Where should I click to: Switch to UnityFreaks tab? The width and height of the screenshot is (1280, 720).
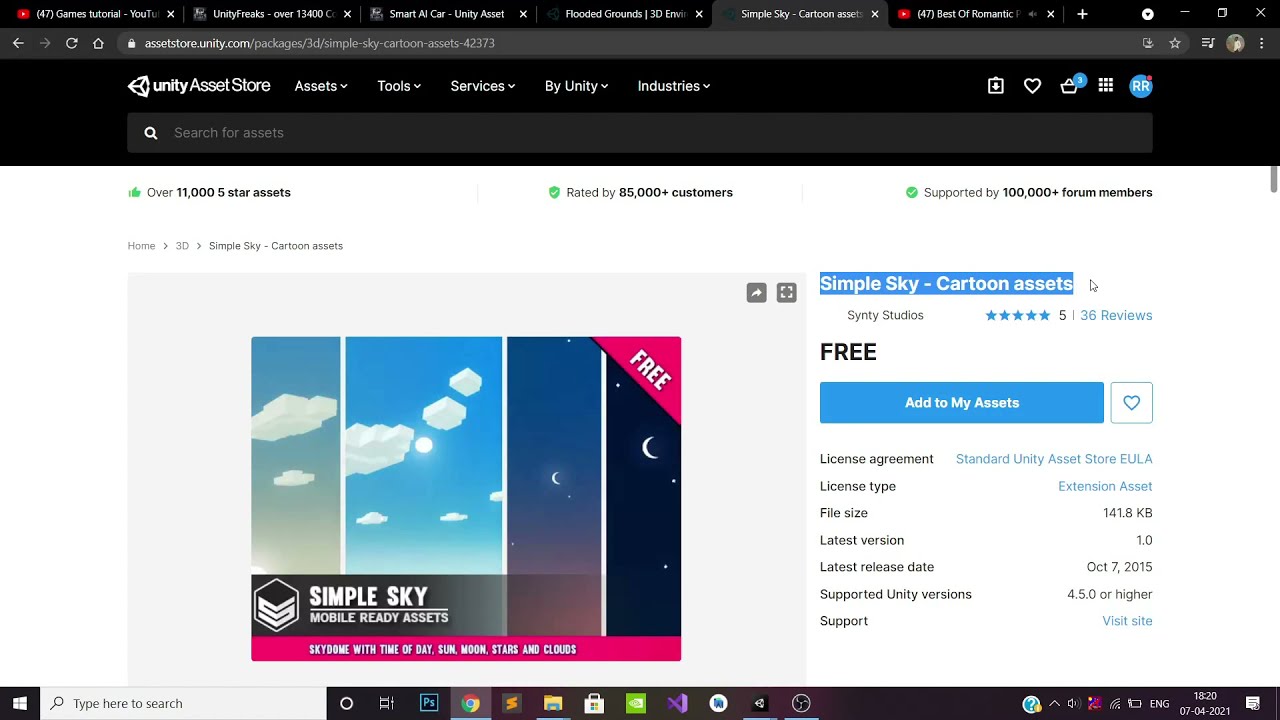[271, 14]
